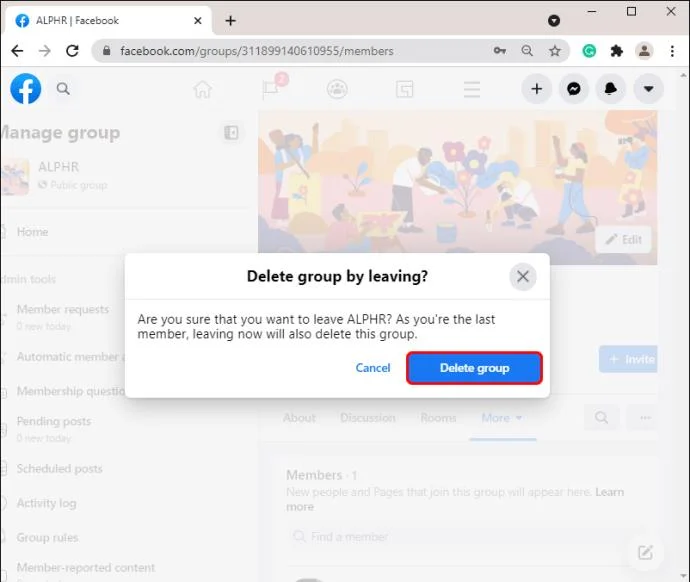
Task: Select the facebook.com URL address bar
Action: (x=257, y=51)
